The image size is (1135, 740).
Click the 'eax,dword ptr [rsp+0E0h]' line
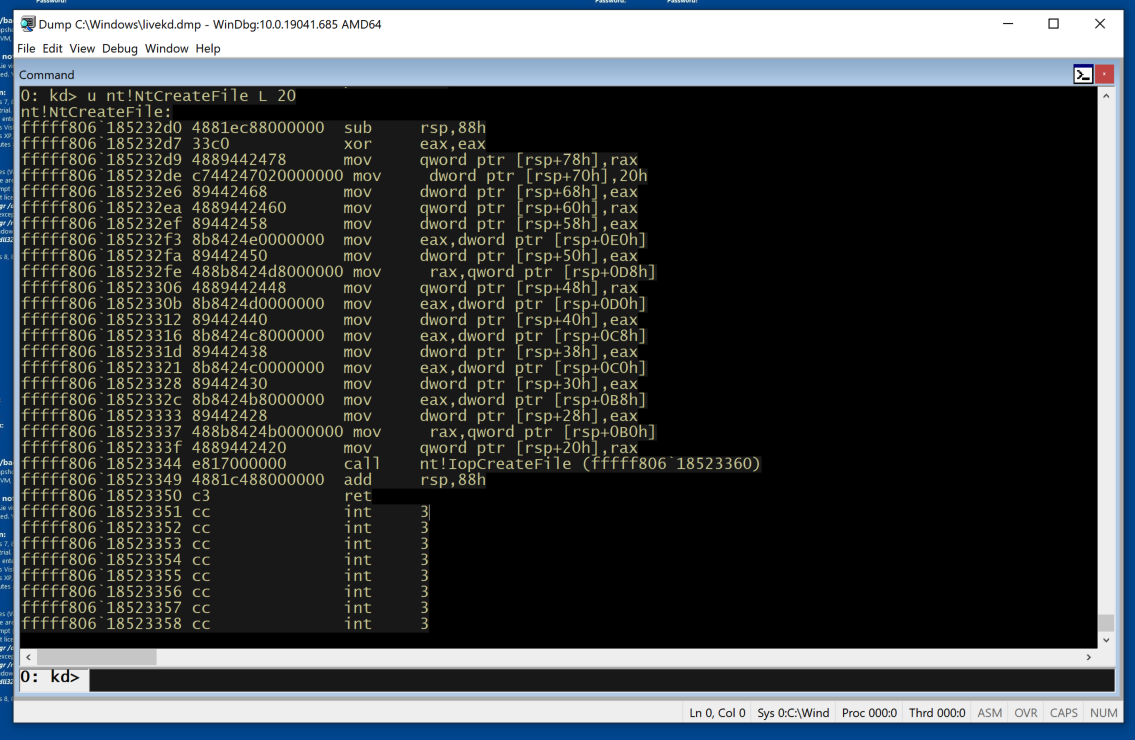pyautogui.click(x=334, y=240)
